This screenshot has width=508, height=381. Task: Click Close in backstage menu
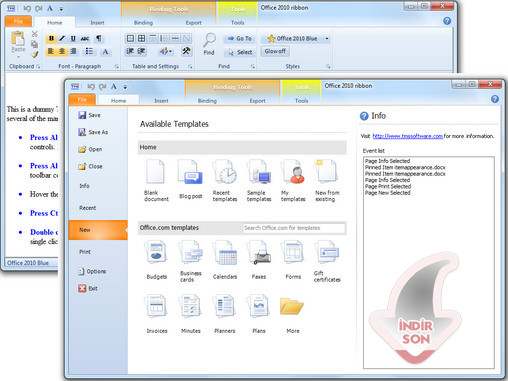[x=90, y=166]
